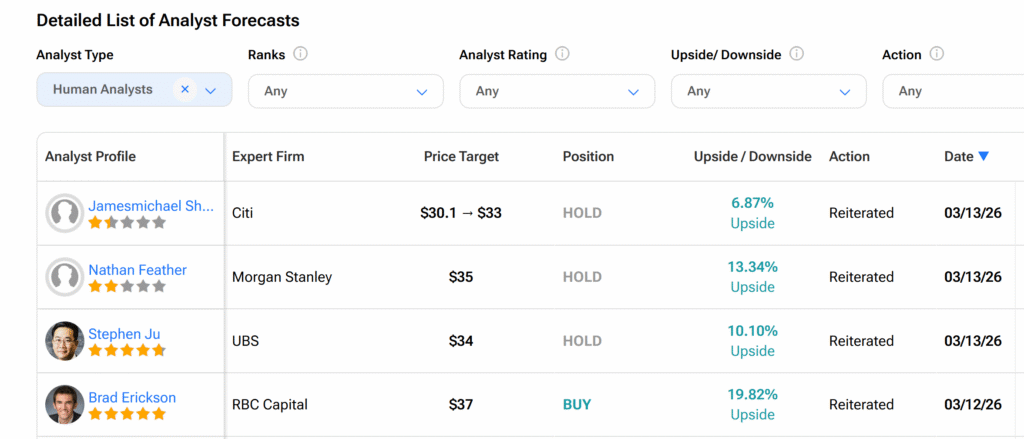Viewport: 1024px width, 439px height.
Task: Open Stephen Ju analyst profile link
Action: coord(124,334)
